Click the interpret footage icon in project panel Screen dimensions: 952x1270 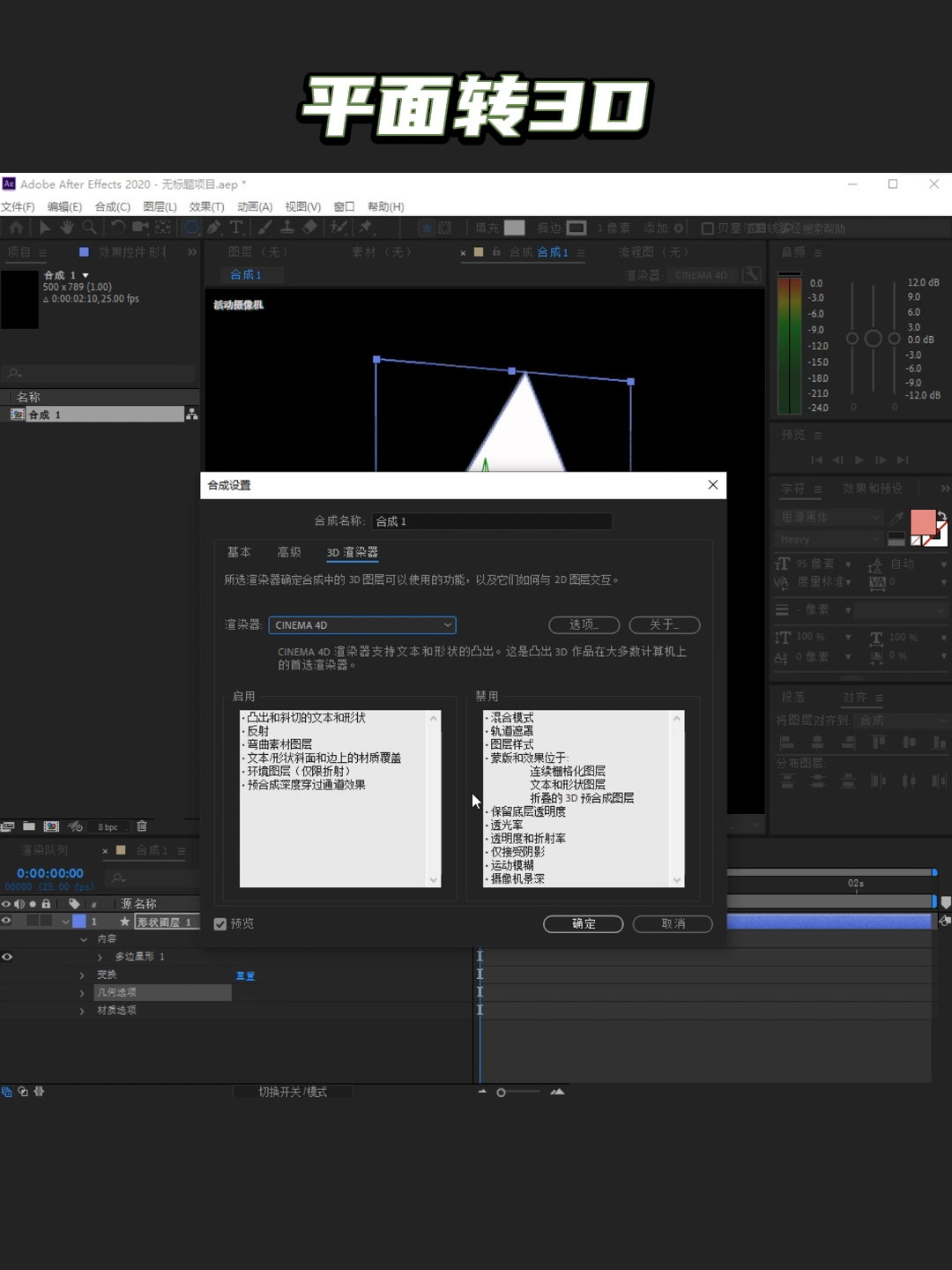click(7, 826)
